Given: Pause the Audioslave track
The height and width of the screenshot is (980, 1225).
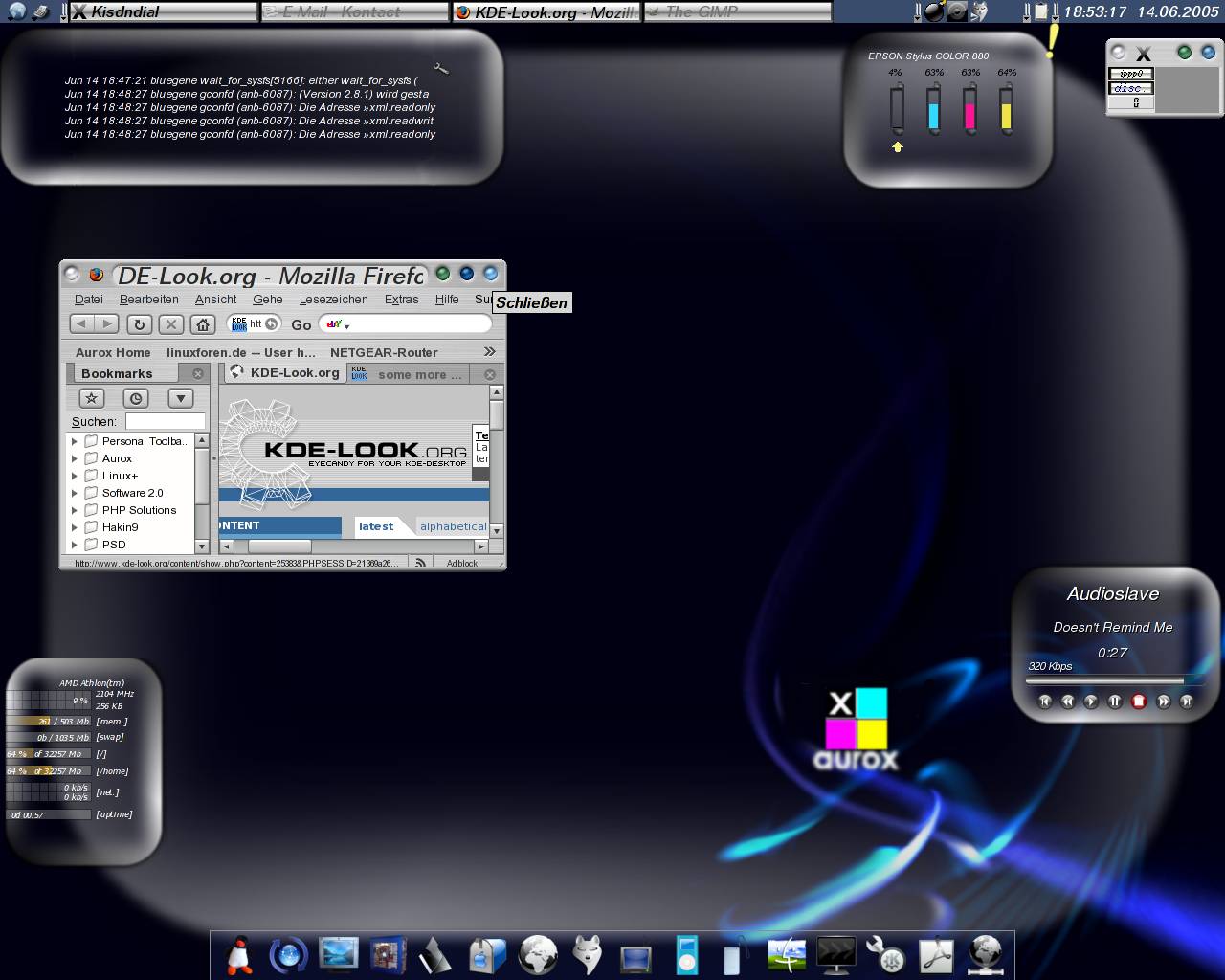Looking at the screenshot, I should tap(1115, 702).
